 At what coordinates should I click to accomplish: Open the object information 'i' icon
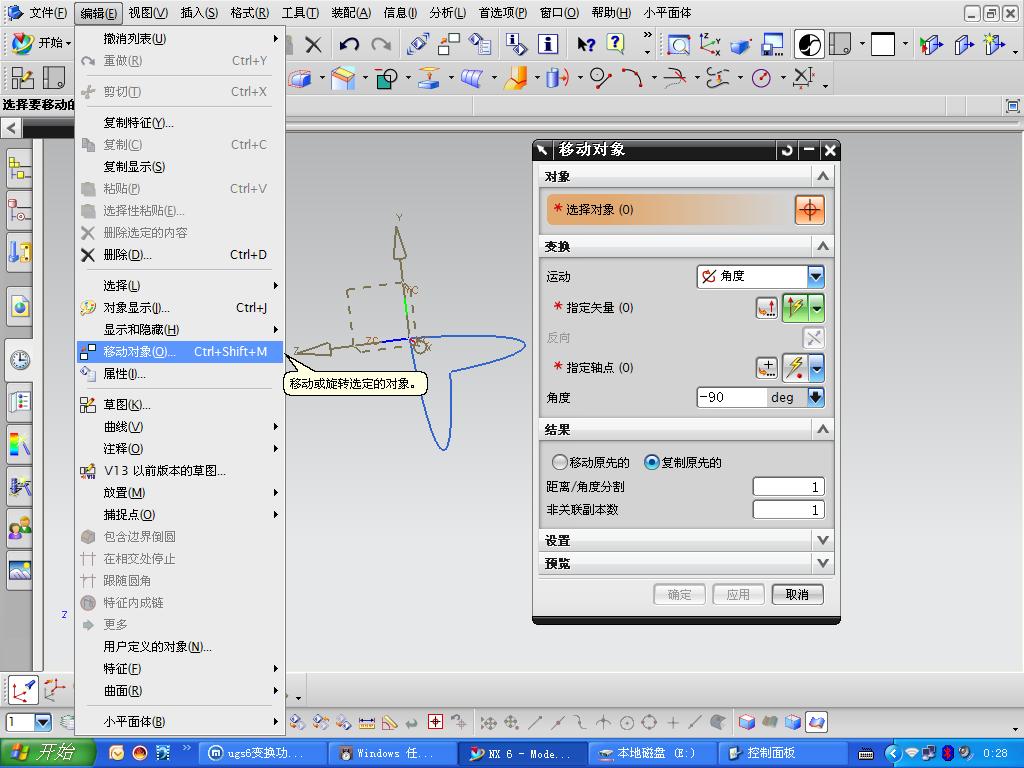coord(548,44)
